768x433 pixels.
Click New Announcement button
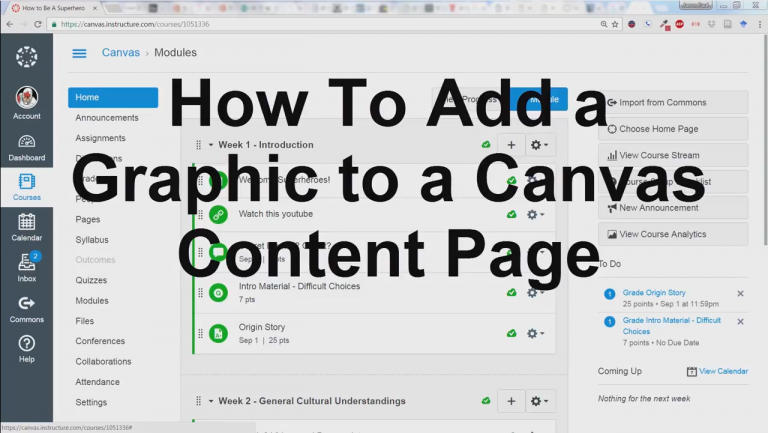(673, 208)
